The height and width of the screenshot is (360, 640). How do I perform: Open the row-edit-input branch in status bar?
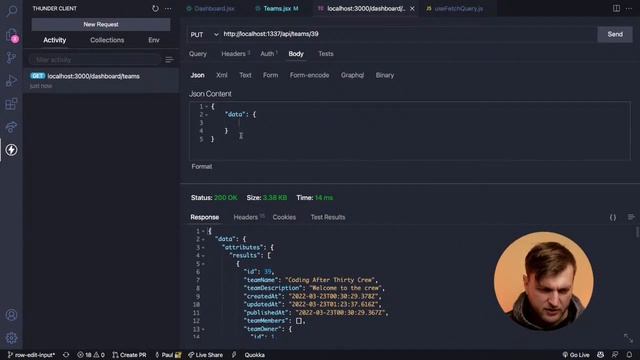click(x=31, y=355)
